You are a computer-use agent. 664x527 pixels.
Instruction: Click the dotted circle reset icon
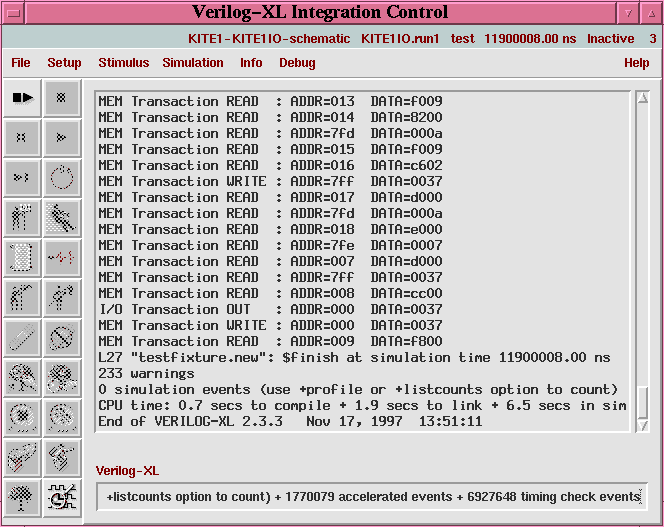point(62,177)
